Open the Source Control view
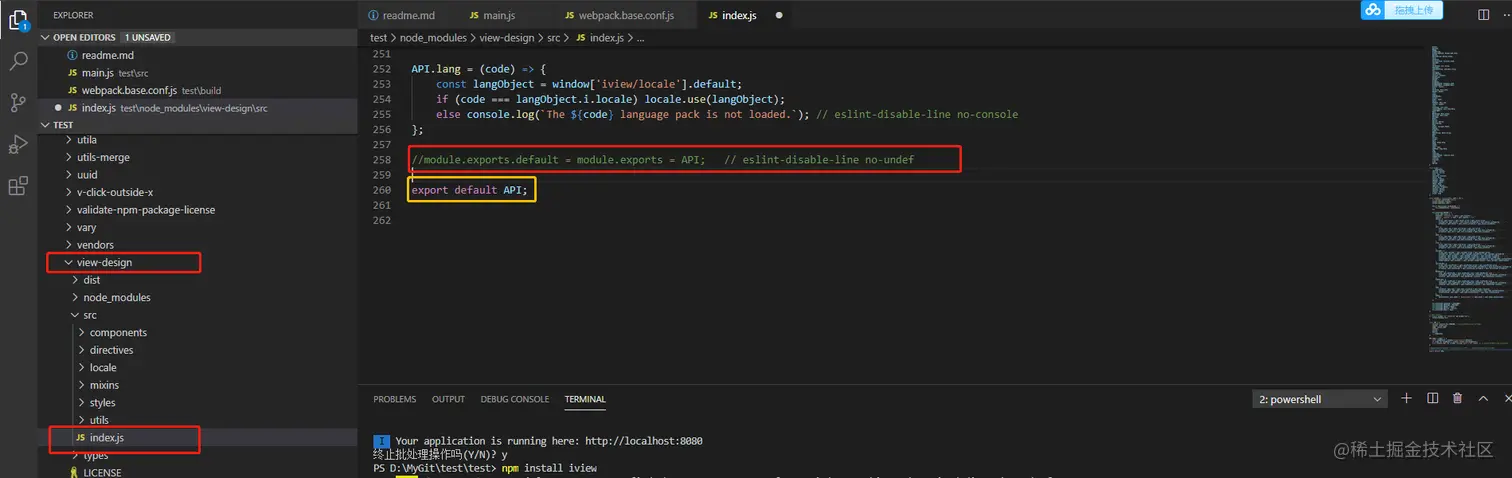The width and height of the screenshot is (1512, 478). [18, 102]
